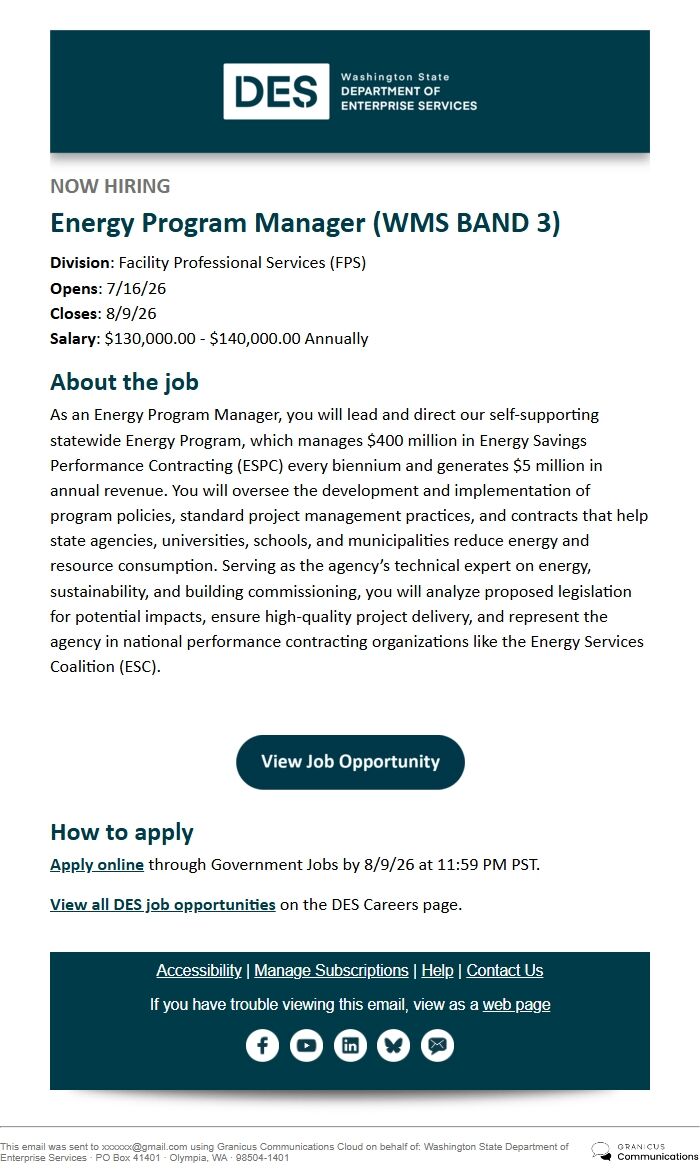Click the View Job Opportunity button
Screen dimensions: 700x1171
350,762
